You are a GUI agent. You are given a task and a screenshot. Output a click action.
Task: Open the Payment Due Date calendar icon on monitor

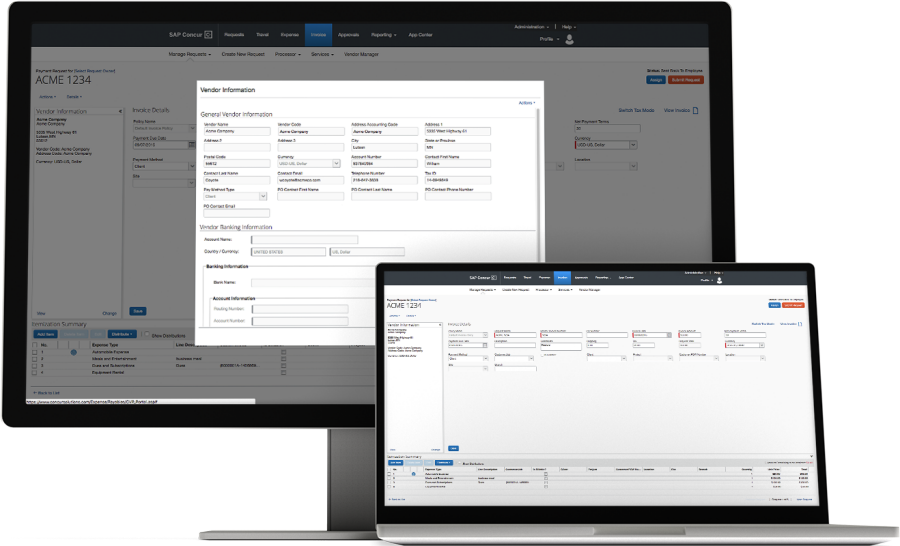(192, 145)
